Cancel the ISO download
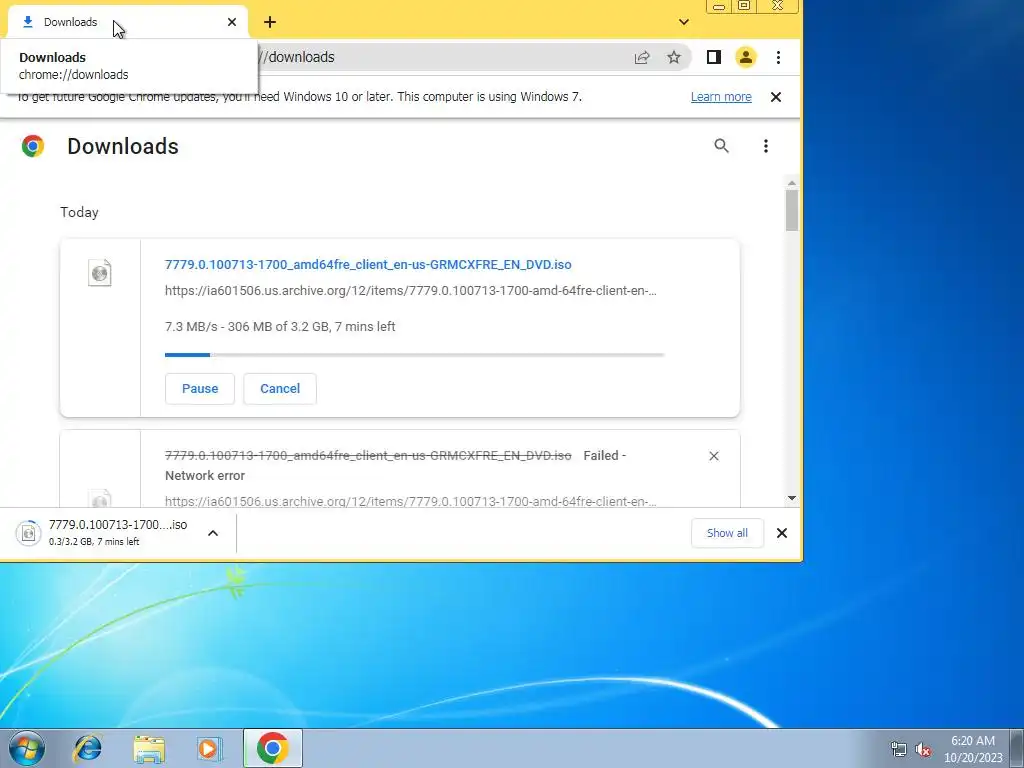The width and height of the screenshot is (1024, 768). pos(280,389)
